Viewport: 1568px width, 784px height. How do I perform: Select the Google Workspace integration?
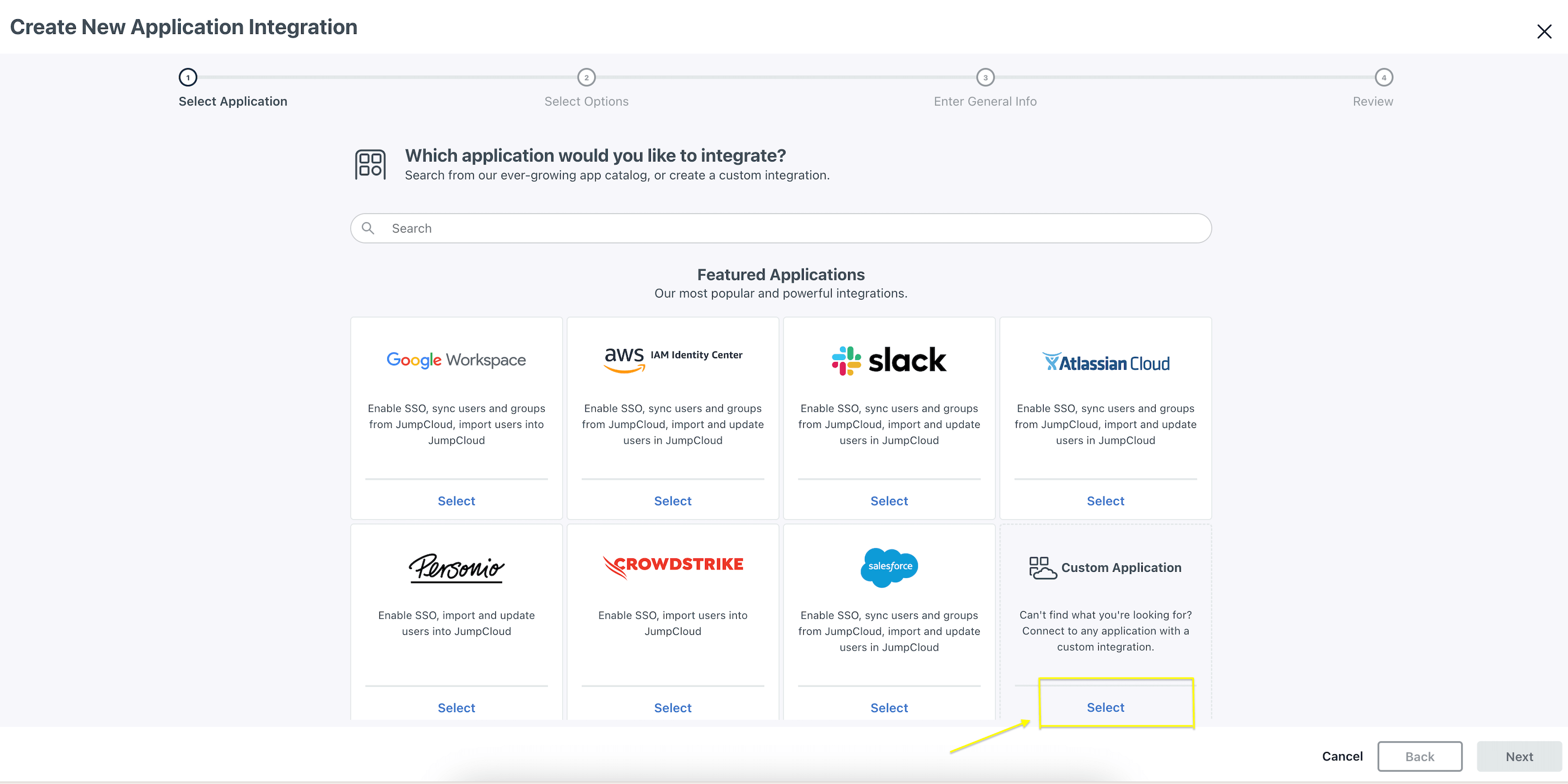[x=456, y=500]
